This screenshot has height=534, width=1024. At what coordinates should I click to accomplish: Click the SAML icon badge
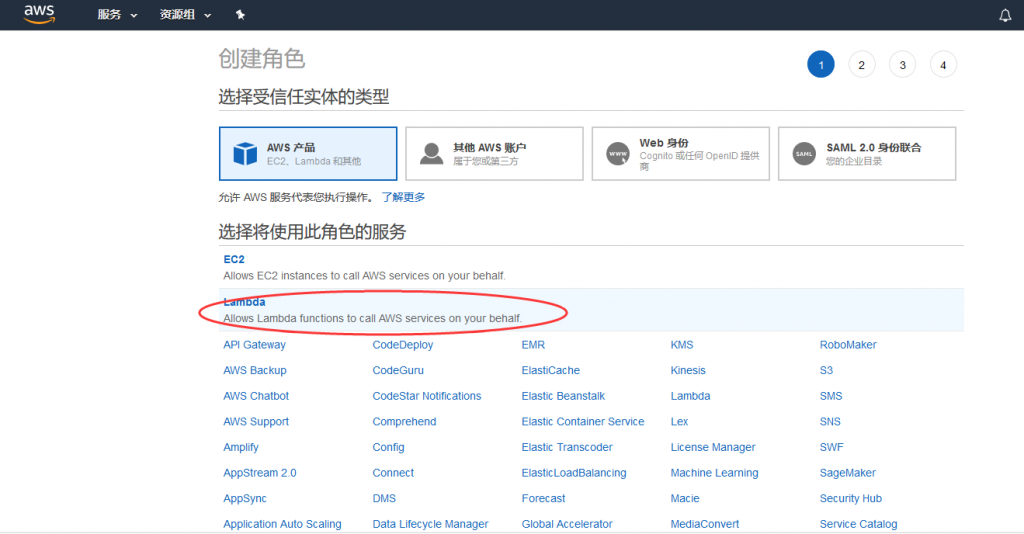[804, 154]
